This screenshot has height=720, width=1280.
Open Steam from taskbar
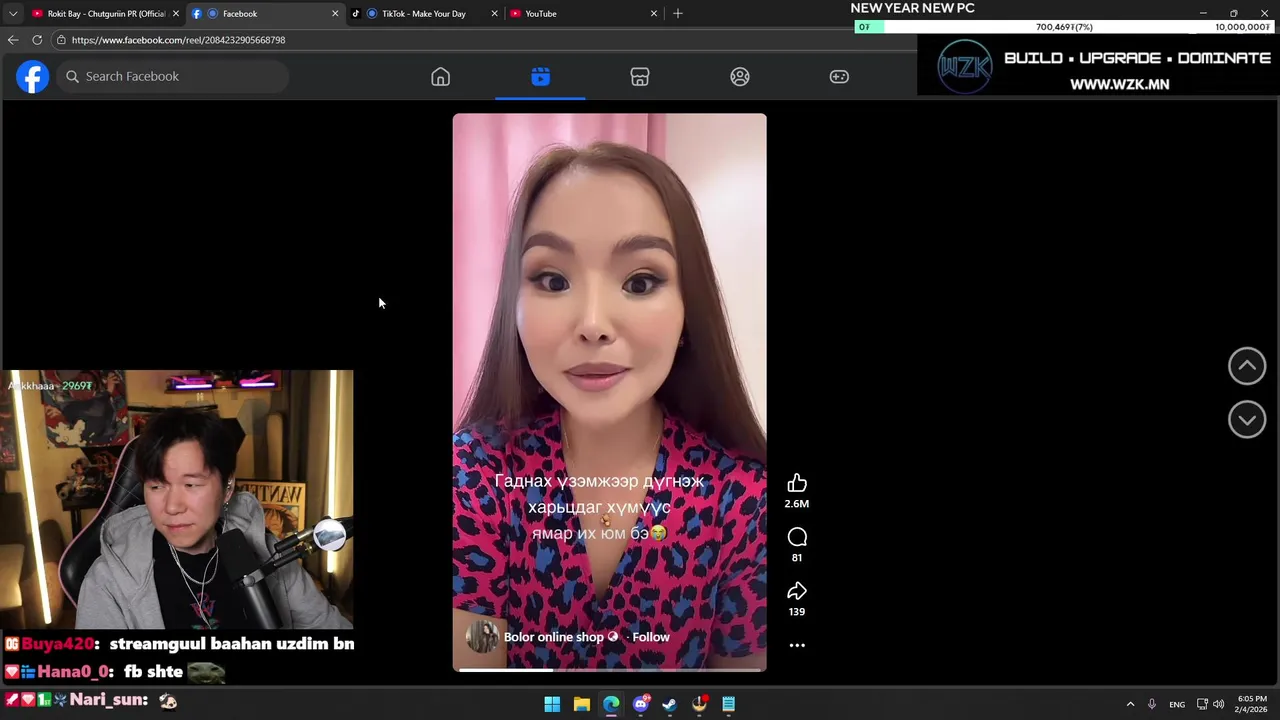[x=670, y=704]
